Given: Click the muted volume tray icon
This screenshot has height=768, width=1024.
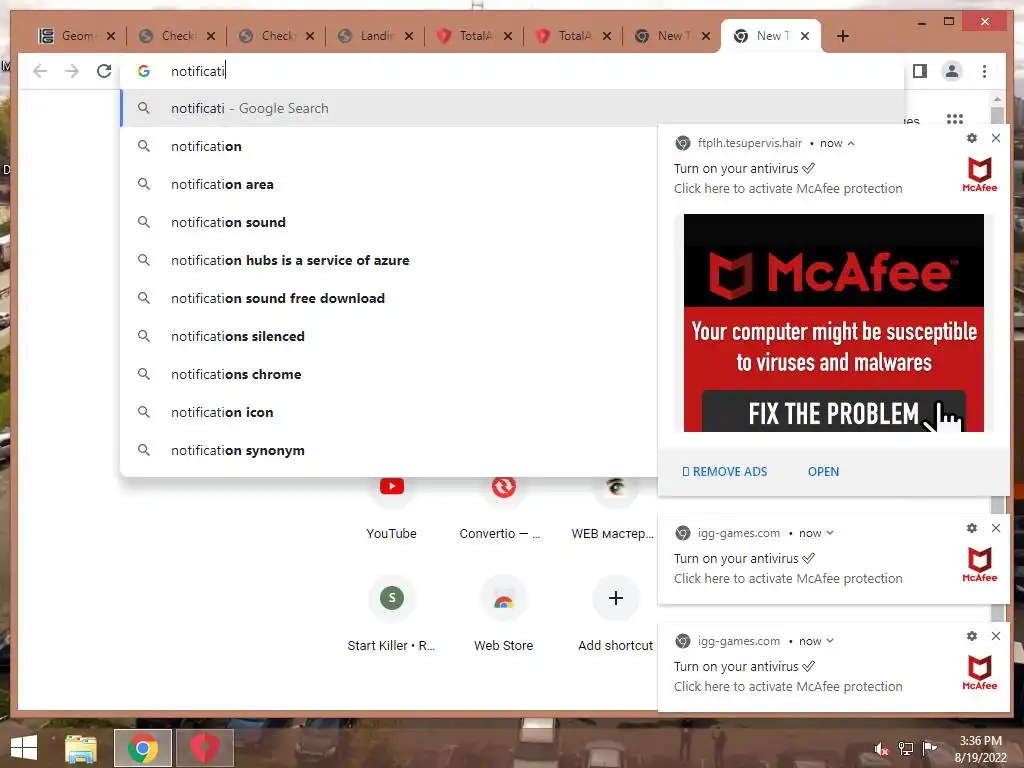Looking at the screenshot, I should pos(881,749).
